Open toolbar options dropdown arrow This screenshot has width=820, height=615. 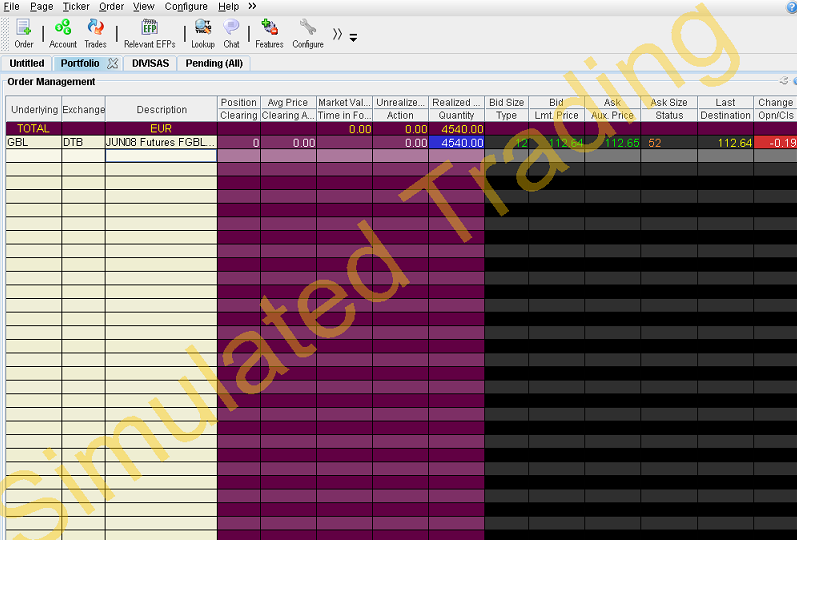(x=354, y=38)
